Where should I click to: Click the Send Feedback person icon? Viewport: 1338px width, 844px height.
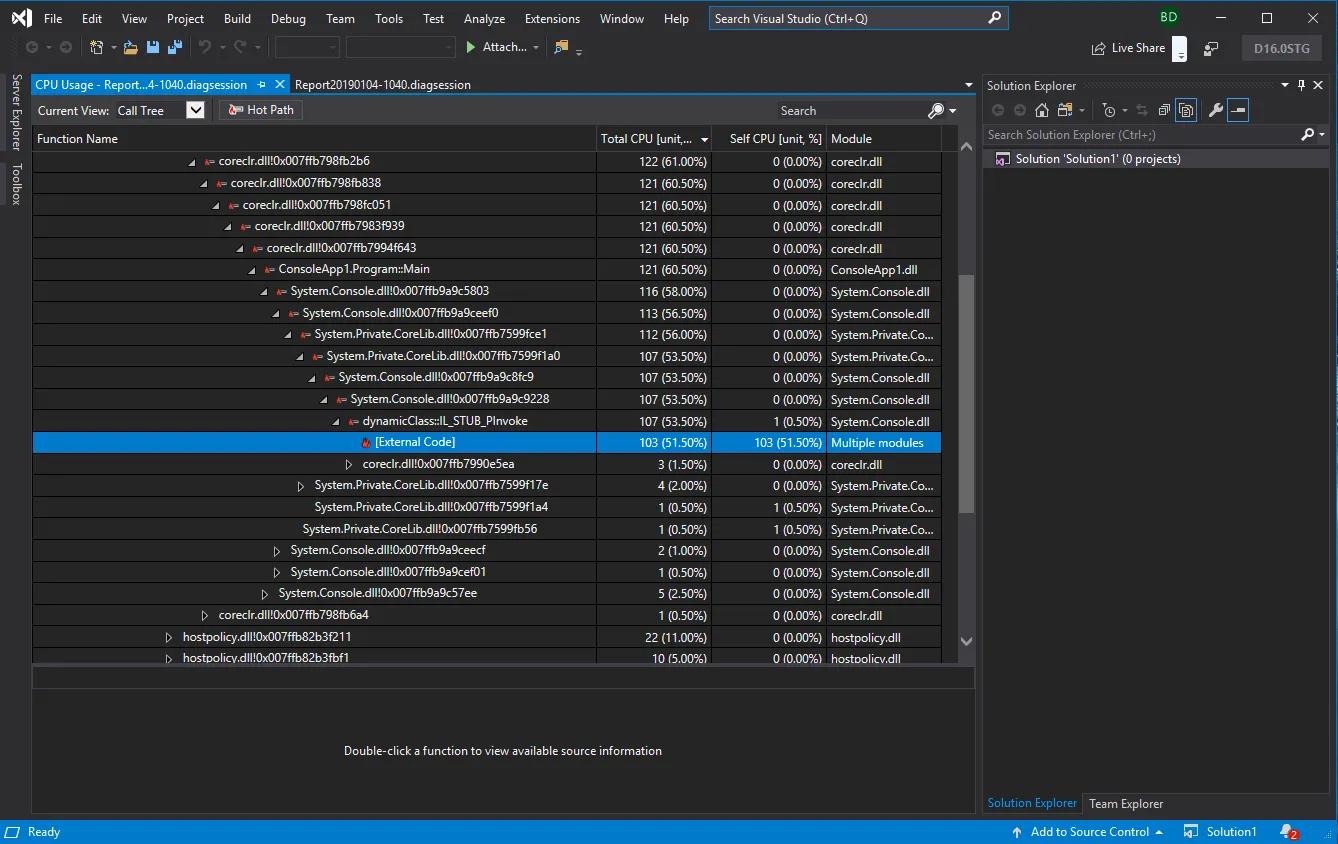(1212, 48)
